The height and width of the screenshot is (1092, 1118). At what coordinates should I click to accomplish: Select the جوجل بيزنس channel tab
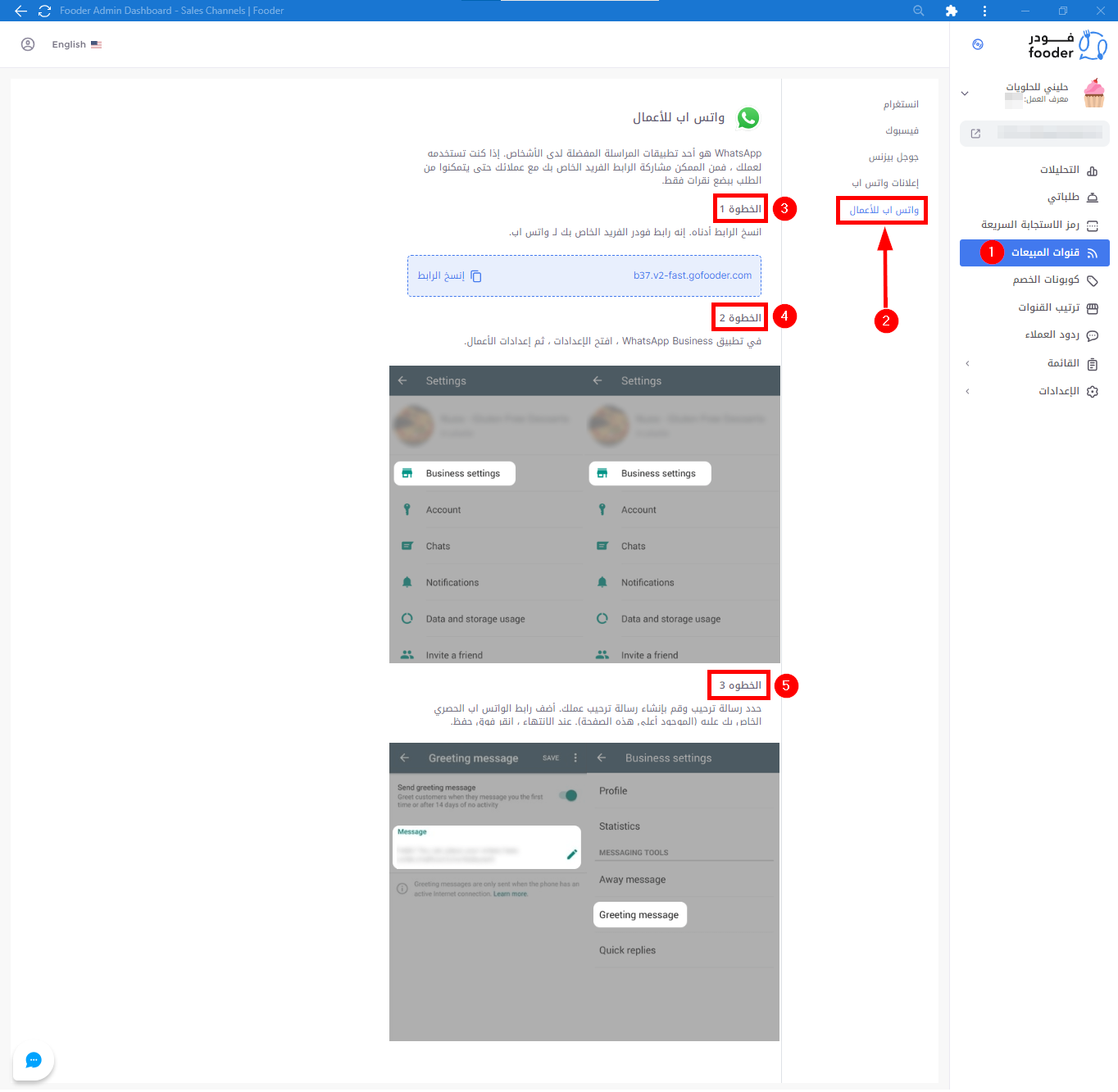pos(893,157)
